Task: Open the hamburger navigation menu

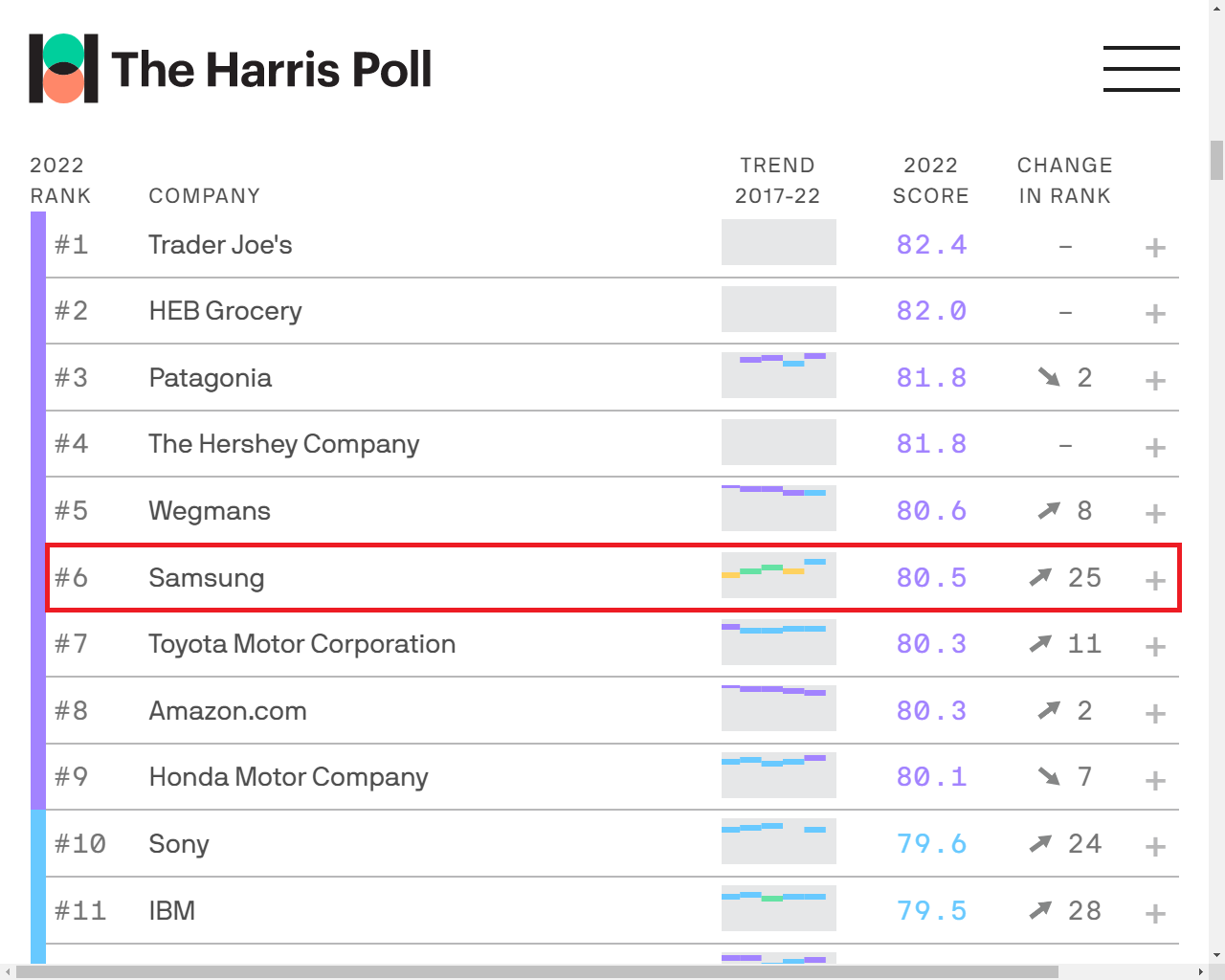Action: coord(1141,69)
